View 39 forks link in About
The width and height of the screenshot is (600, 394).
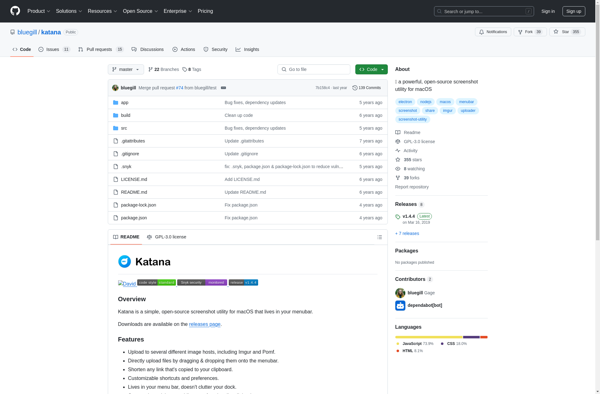tap(408, 178)
